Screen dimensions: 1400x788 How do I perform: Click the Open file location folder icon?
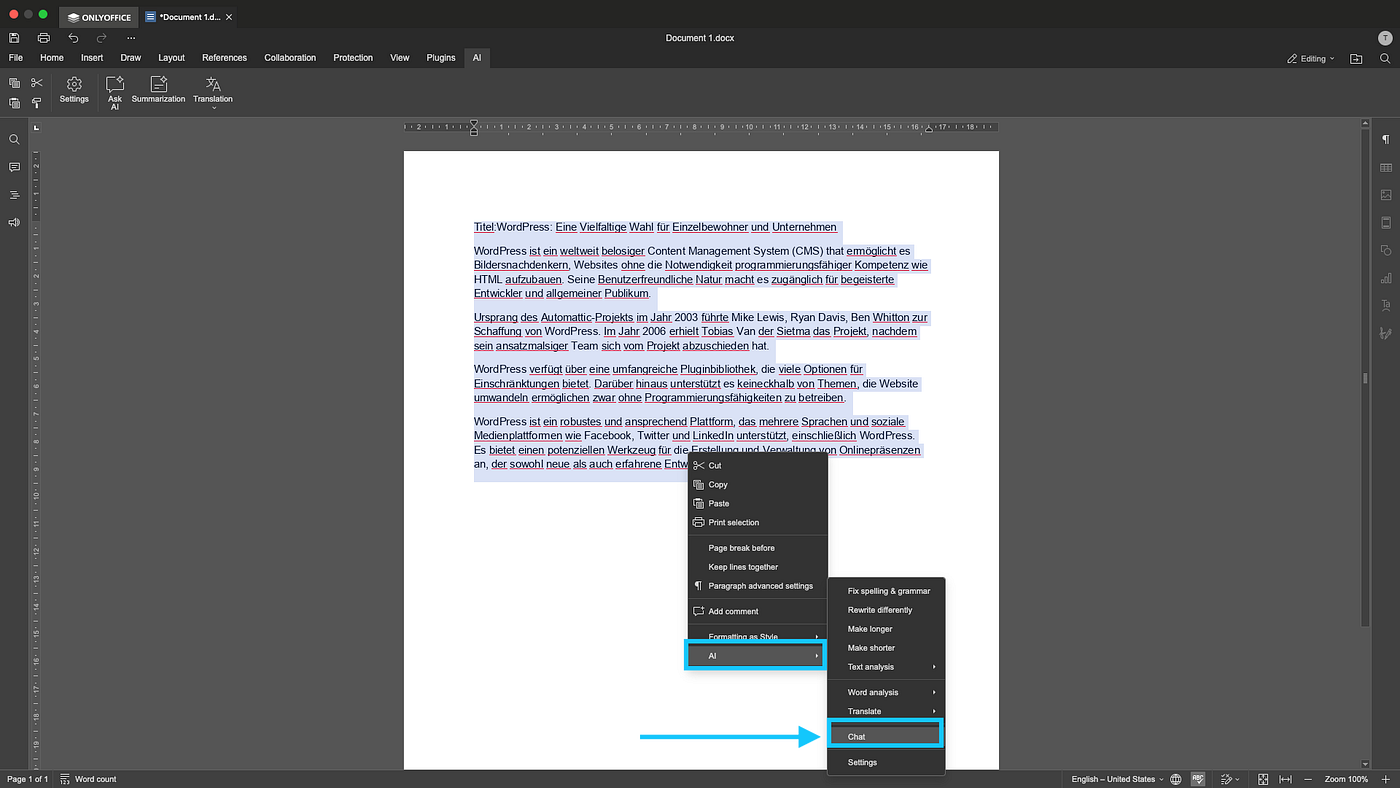1356,59
